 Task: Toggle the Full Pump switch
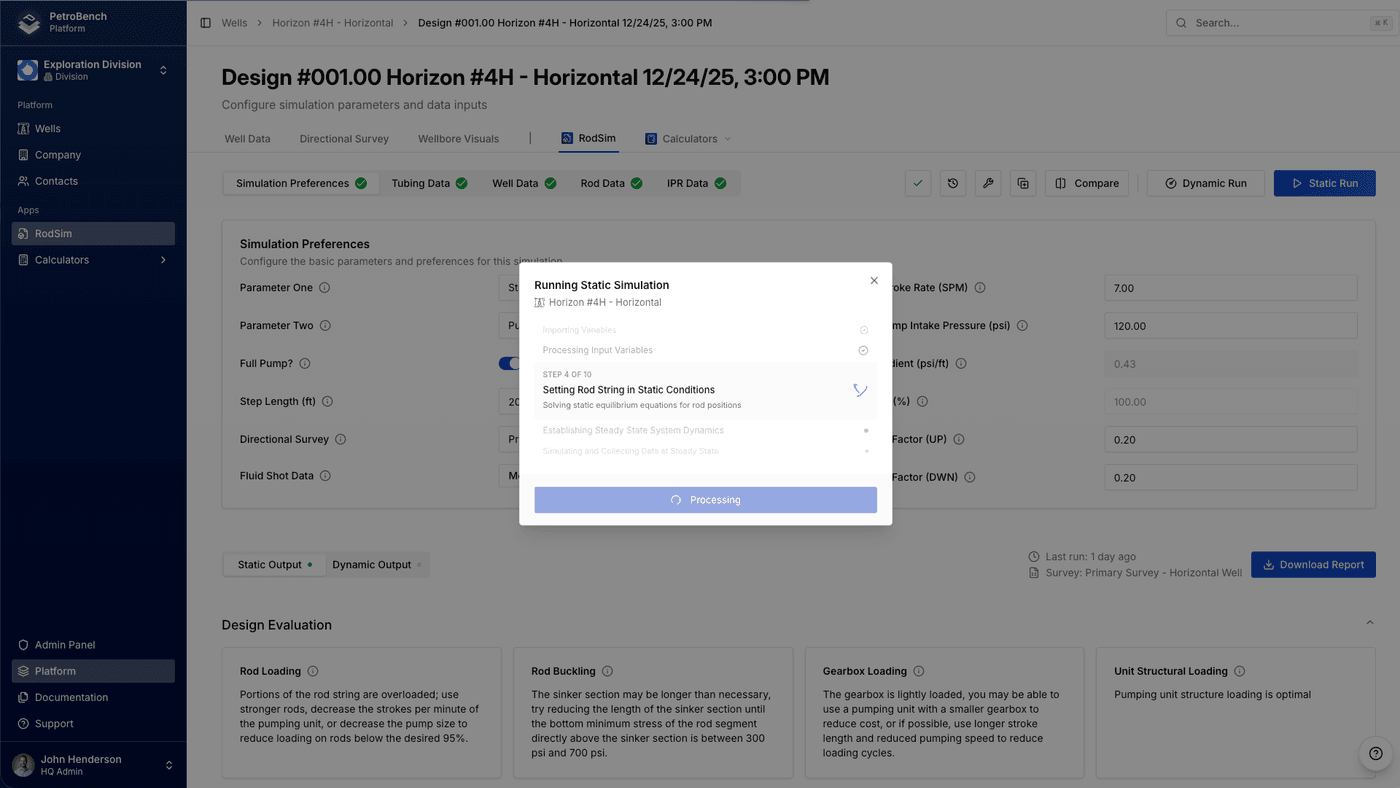pos(509,364)
